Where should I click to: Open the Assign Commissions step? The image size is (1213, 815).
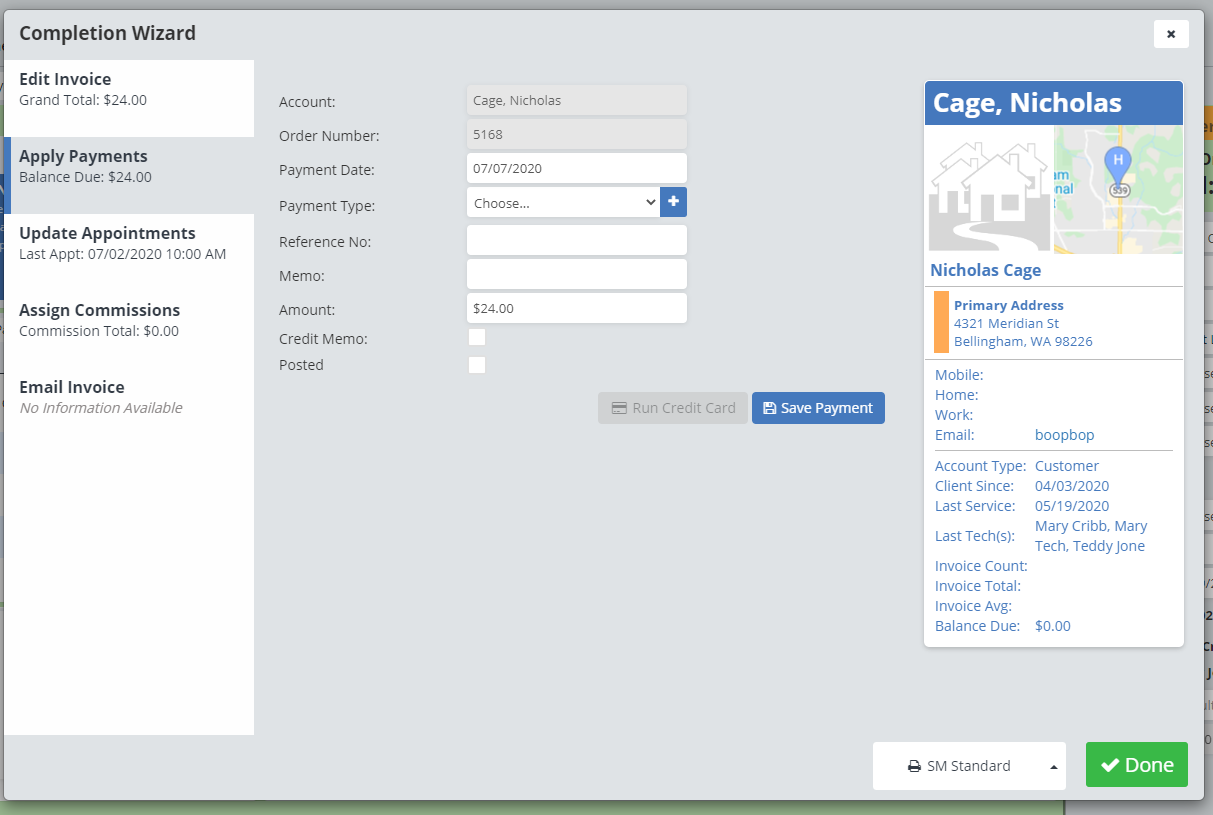pos(128,320)
